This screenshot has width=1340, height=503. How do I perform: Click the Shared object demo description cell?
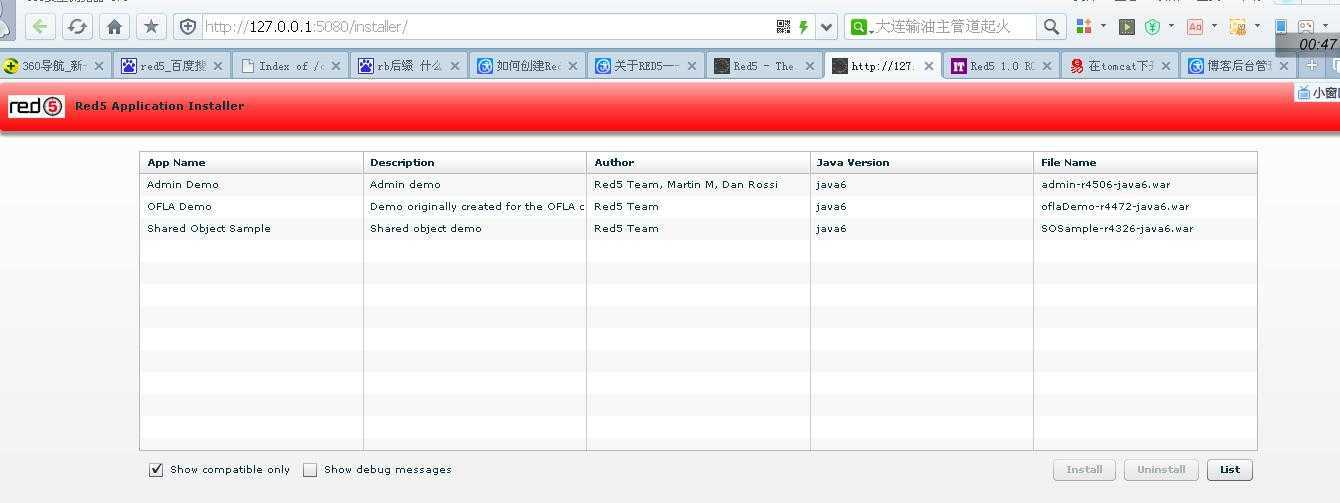click(426, 228)
